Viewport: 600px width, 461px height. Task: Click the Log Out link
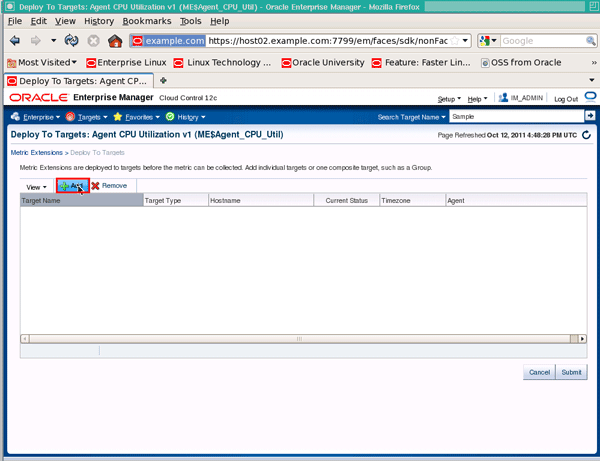[x=566, y=99]
